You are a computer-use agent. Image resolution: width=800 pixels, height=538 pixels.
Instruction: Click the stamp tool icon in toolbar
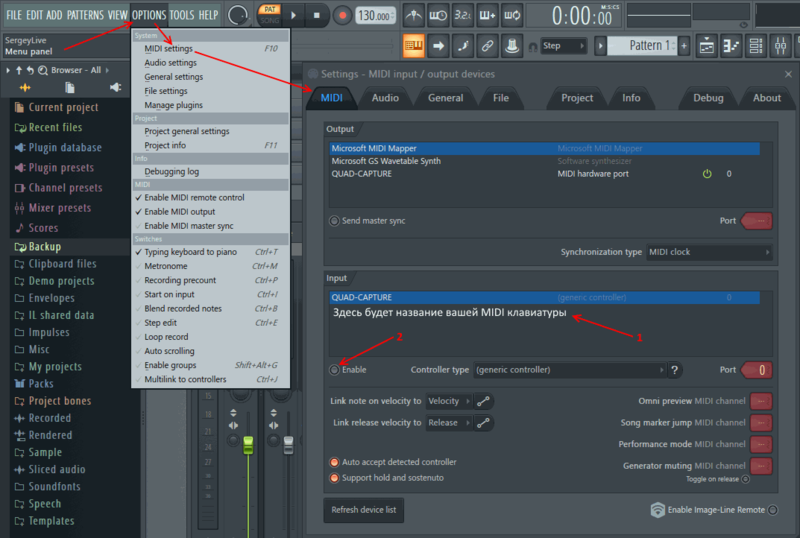[512, 46]
